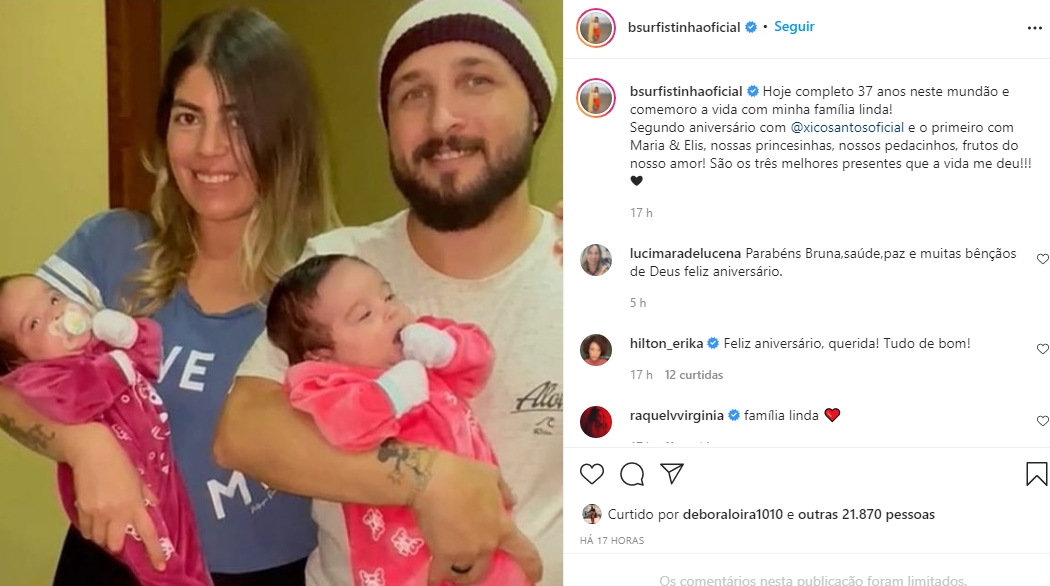Share the post via the paper plane icon
The height and width of the screenshot is (586, 1050).
(x=672, y=473)
